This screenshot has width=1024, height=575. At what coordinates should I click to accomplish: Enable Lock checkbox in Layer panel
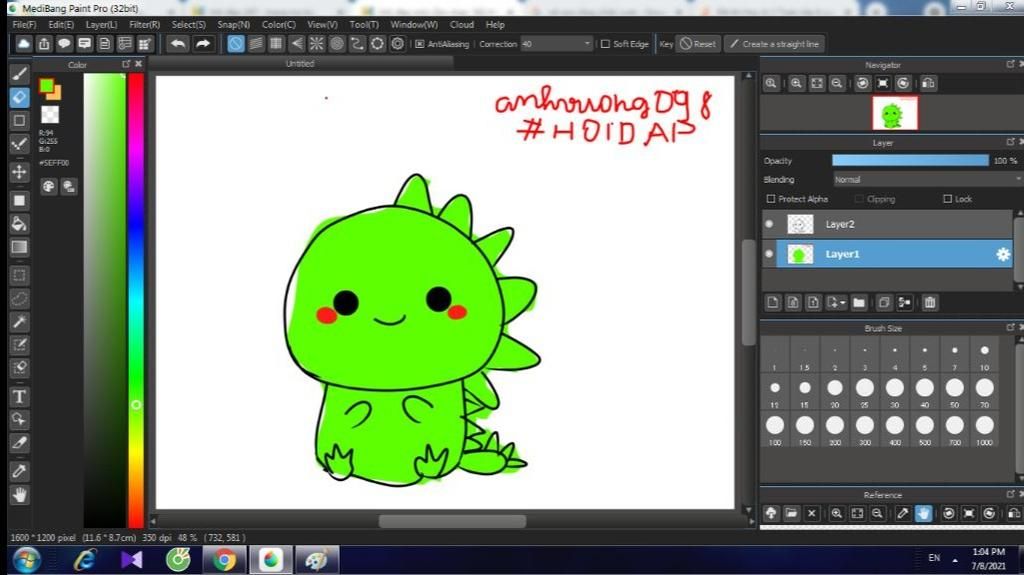click(948, 199)
